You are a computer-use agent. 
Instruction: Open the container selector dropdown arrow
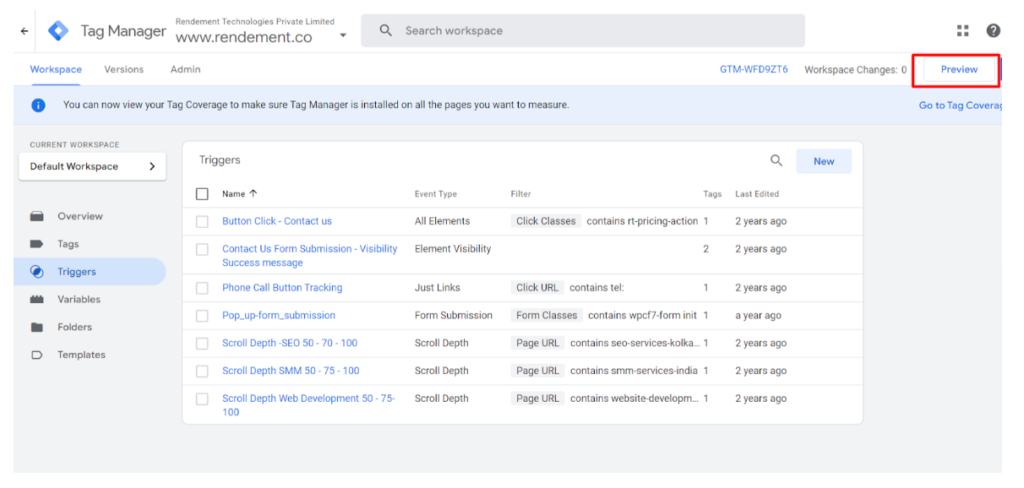point(343,36)
